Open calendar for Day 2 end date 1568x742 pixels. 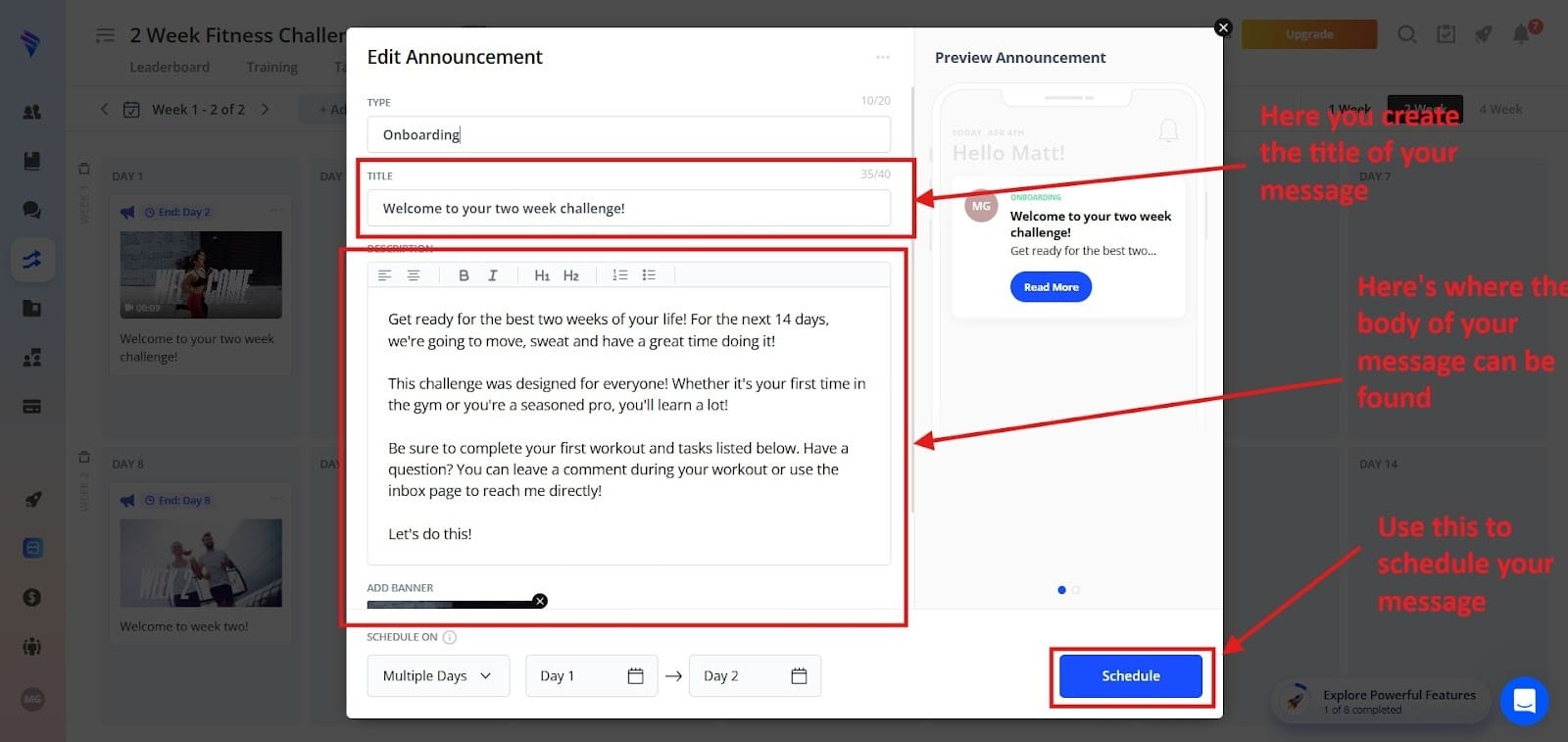click(x=799, y=675)
